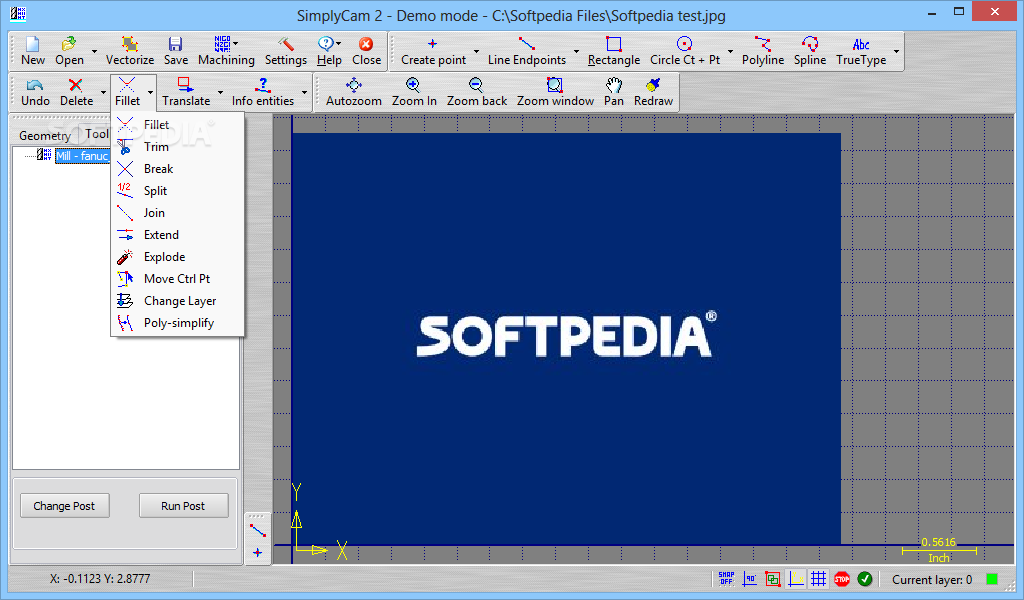
Task: Click the New file icon
Action: click(32, 51)
